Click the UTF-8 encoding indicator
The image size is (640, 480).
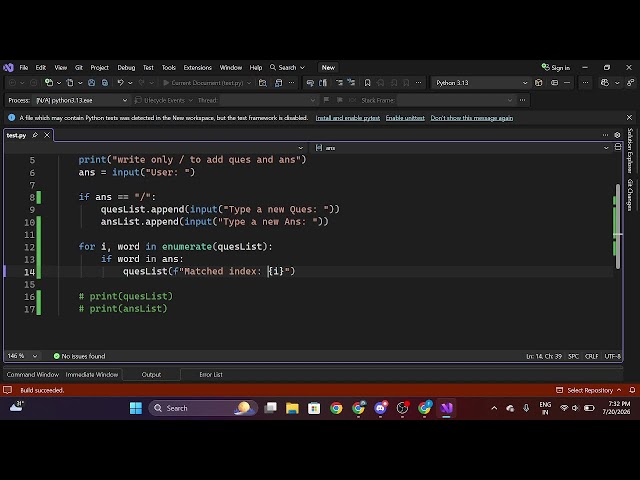(612, 356)
